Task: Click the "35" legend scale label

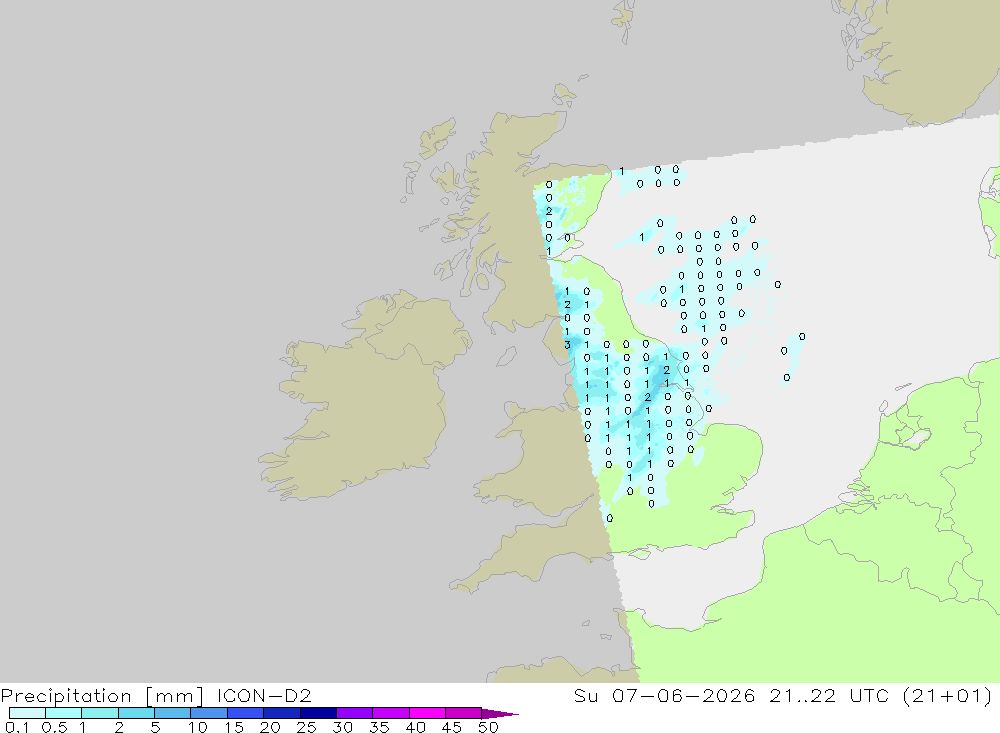Action: point(379,727)
